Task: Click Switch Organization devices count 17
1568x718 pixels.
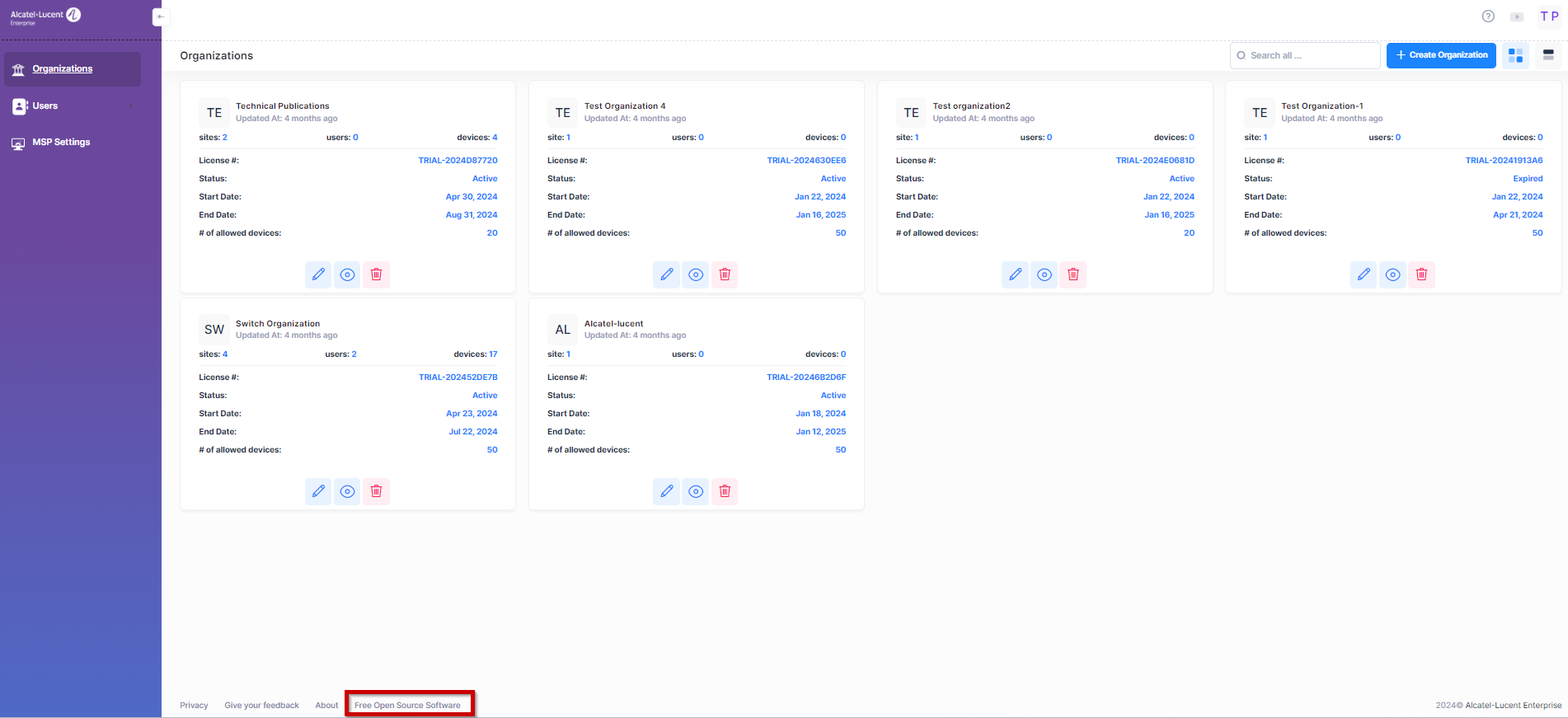Action: coord(493,354)
